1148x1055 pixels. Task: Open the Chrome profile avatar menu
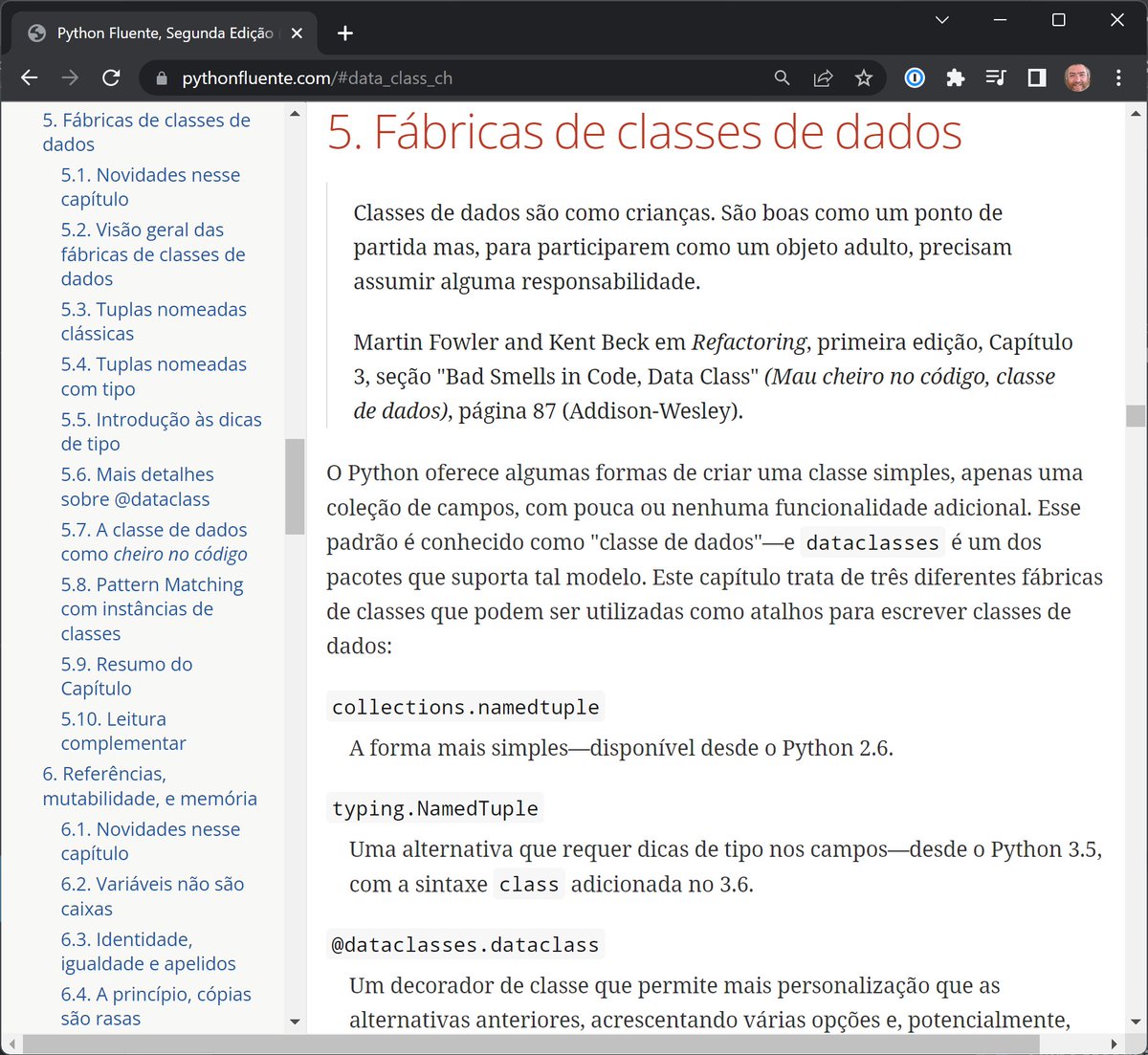point(1077,77)
